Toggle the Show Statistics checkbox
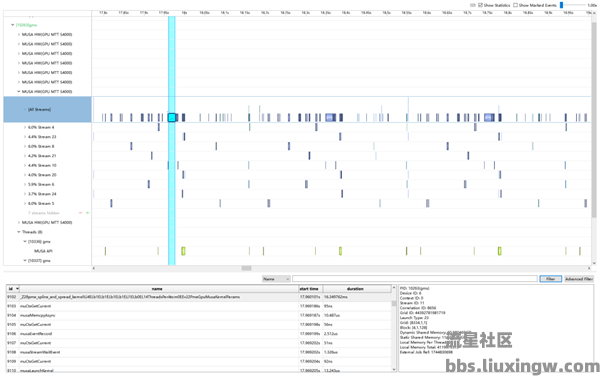The image size is (600, 376). point(481,5)
